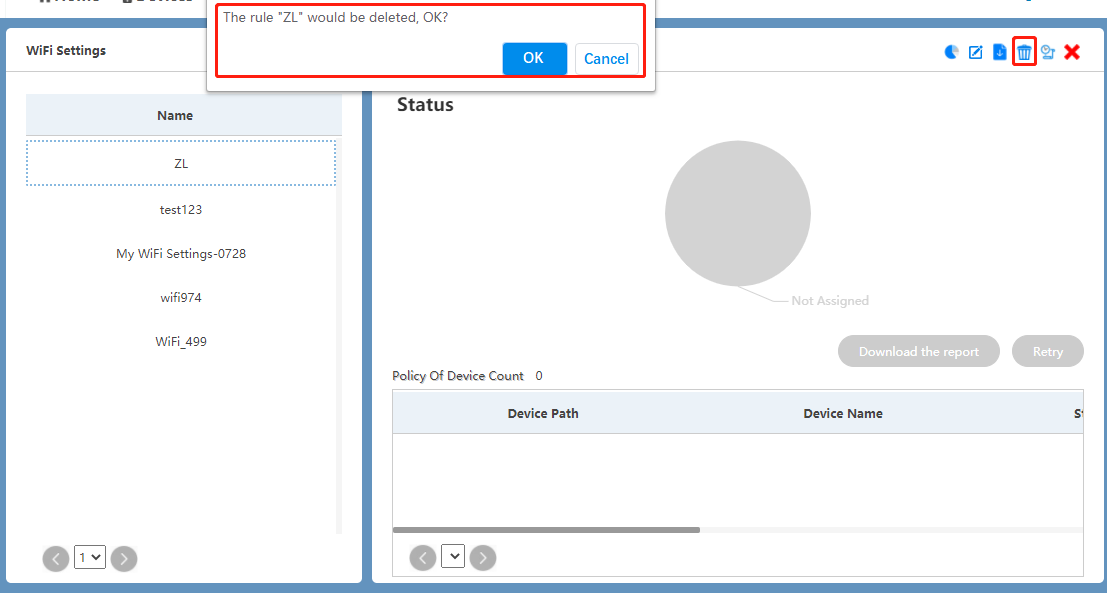Go to previous page in WiFi Settings list
This screenshot has height=594, width=1107.
pyautogui.click(x=56, y=559)
